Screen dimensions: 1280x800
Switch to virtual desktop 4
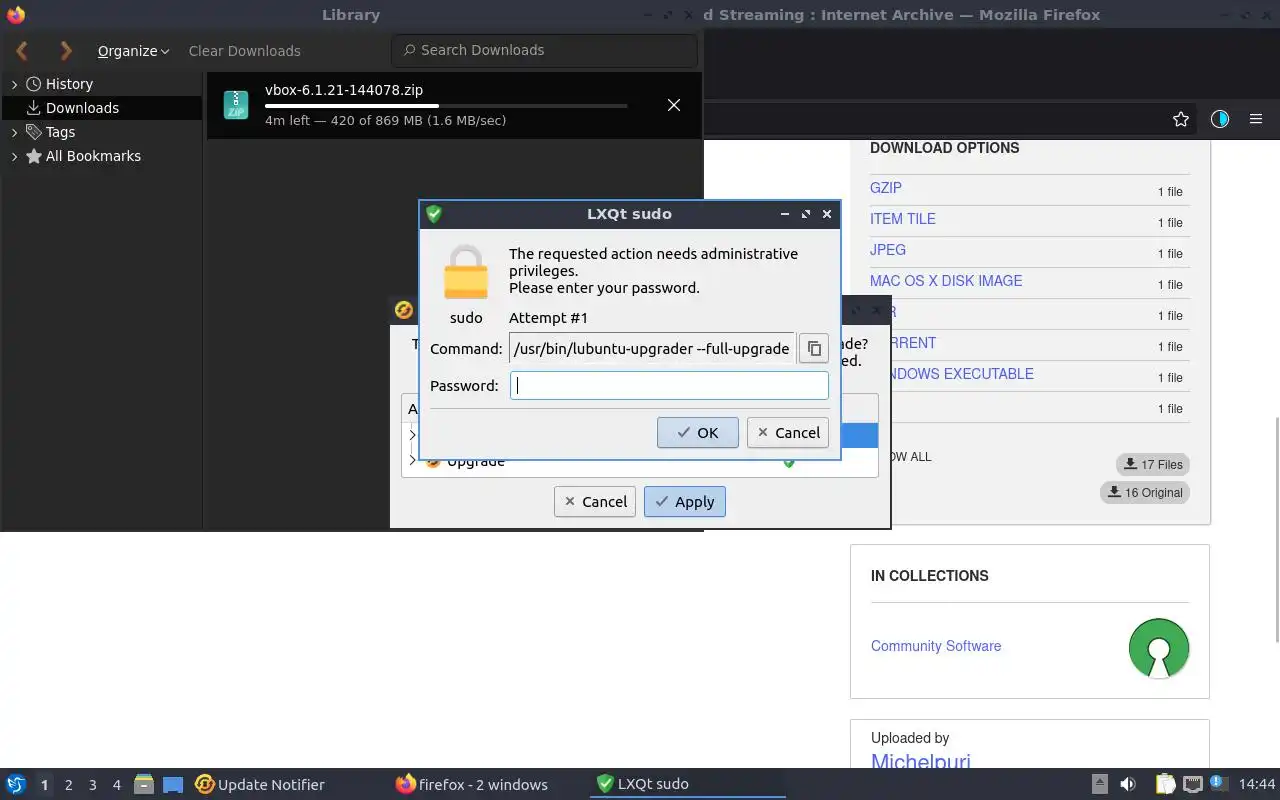(x=116, y=785)
